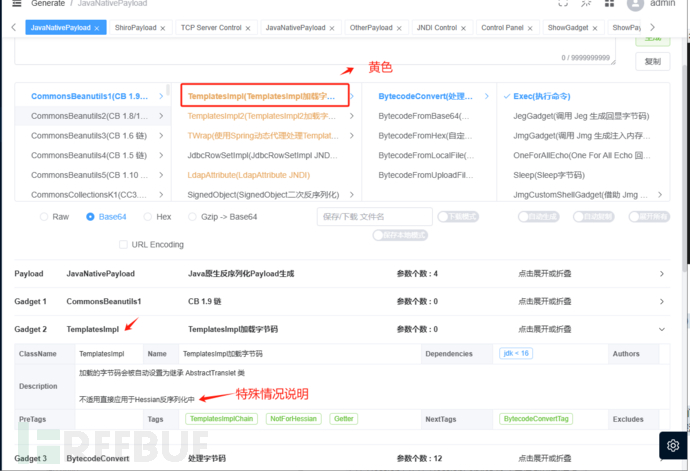The height and width of the screenshot is (471, 690).
Task: Select JdbcRowSetImpl JNDI option
Action: pos(262,155)
